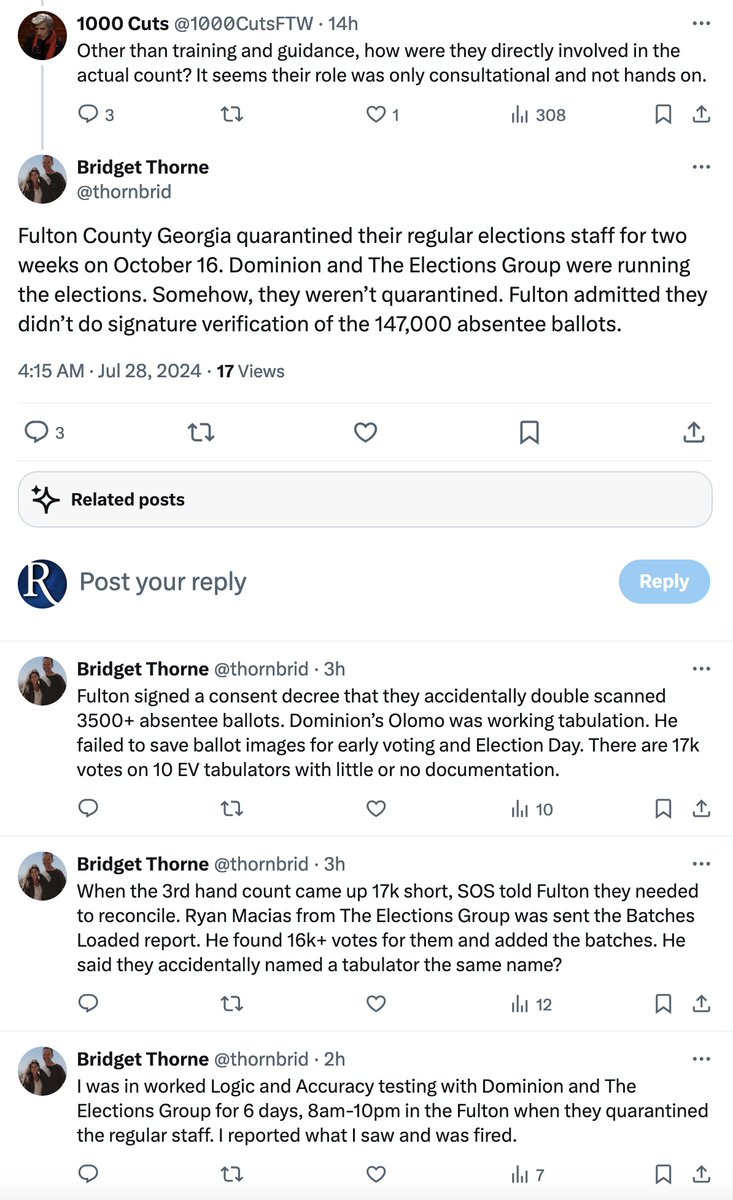This screenshot has height=1200, width=733.
Task: View analytics of 1000 Cuts post
Action: [520, 115]
